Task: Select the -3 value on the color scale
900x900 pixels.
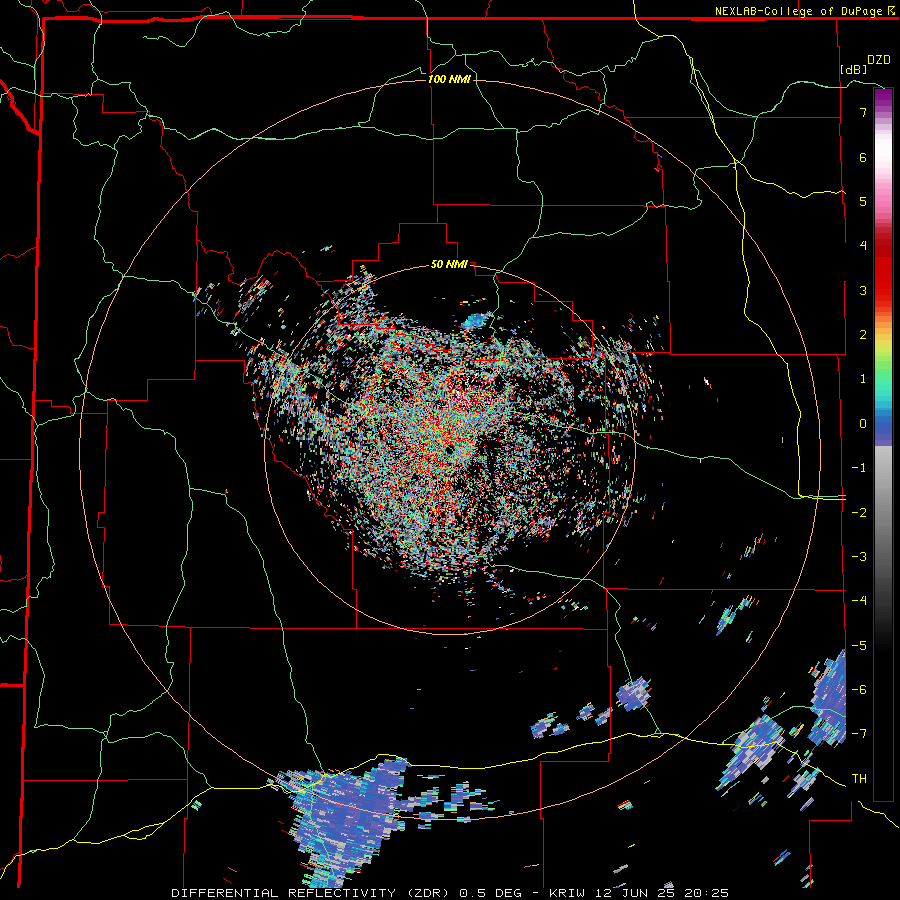Action: click(859, 557)
